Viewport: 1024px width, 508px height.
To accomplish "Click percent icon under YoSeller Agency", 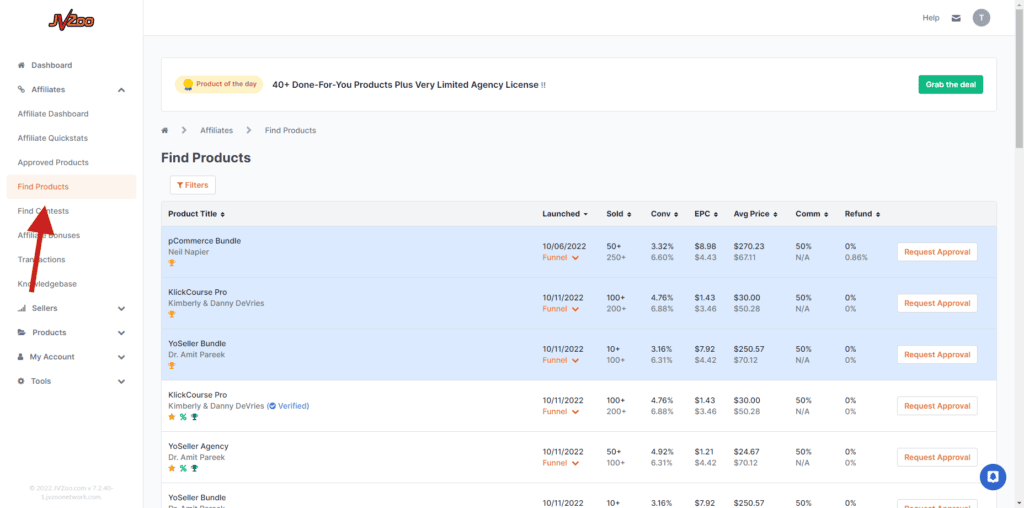I will (x=183, y=468).
